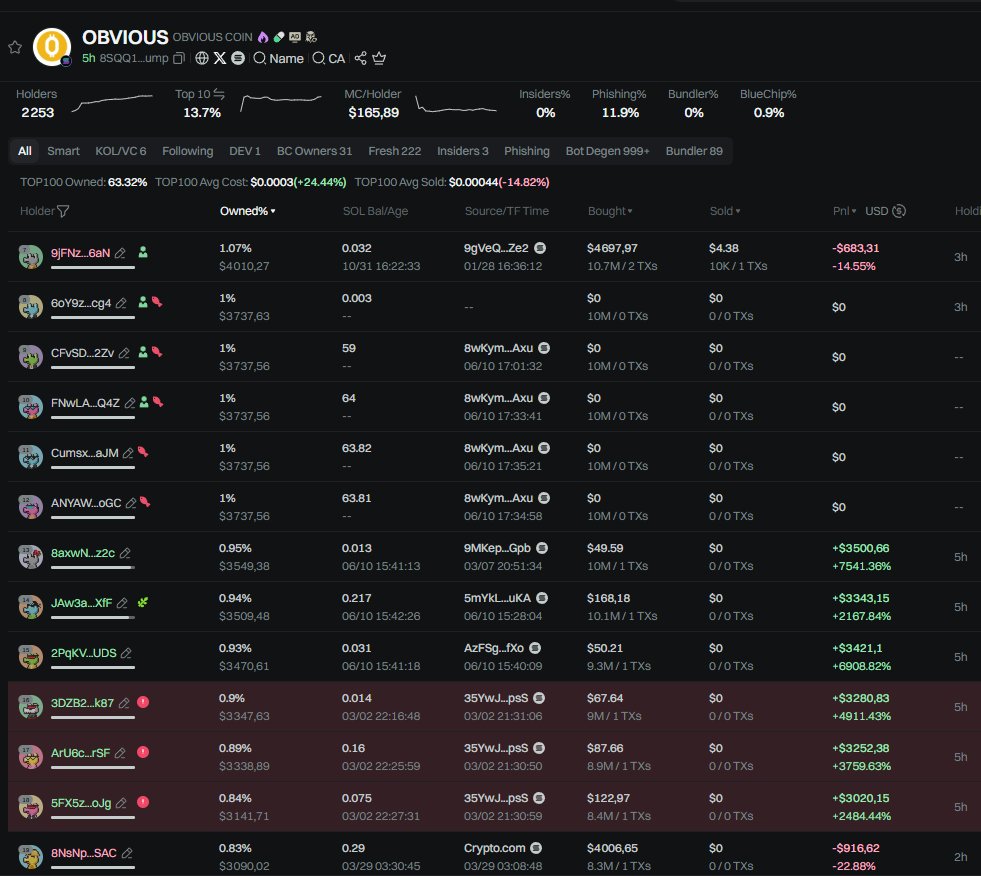Copy the 8SQQ1...ump contract address

[179, 58]
